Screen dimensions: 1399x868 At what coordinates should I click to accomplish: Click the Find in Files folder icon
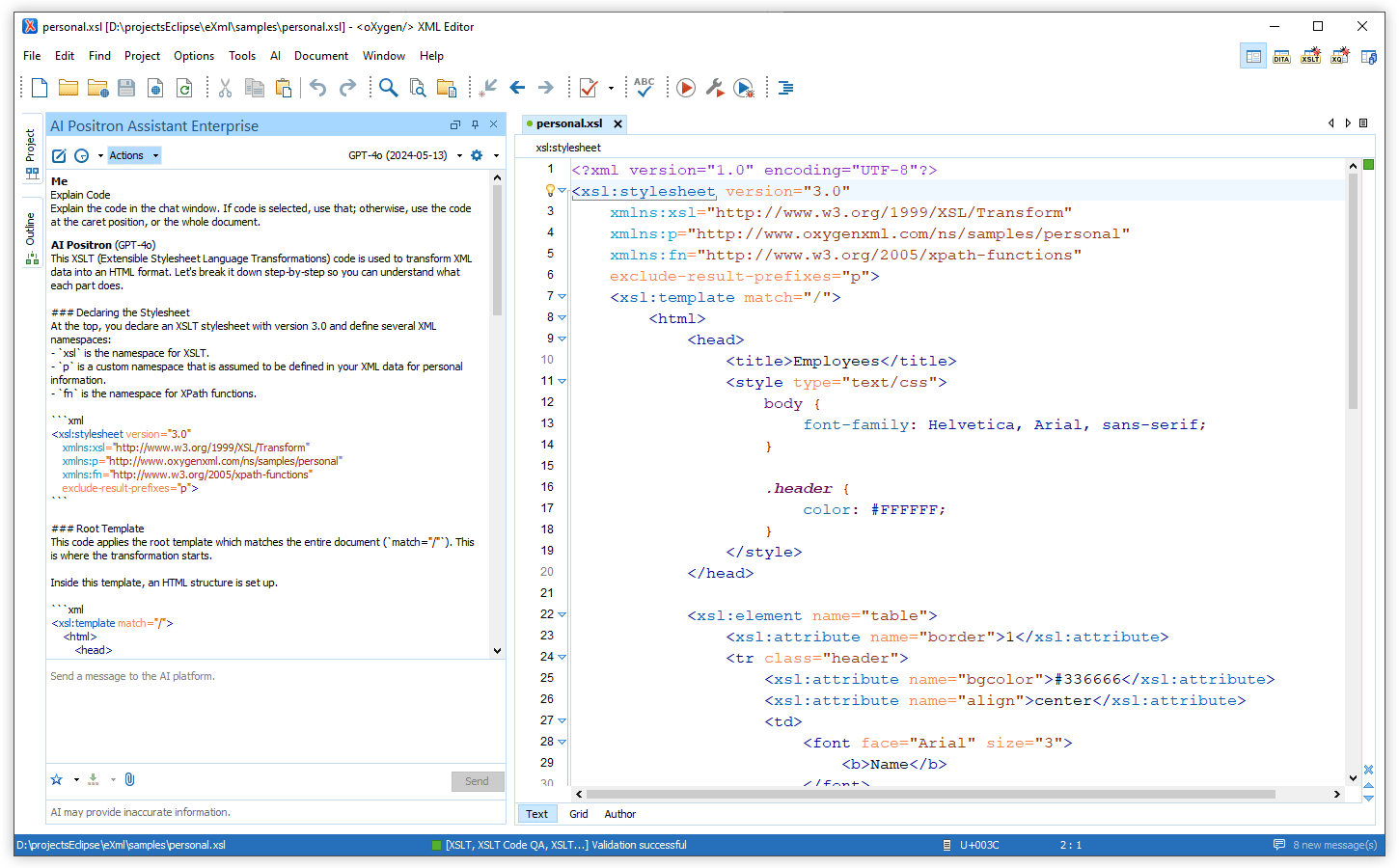tap(447, 88)
